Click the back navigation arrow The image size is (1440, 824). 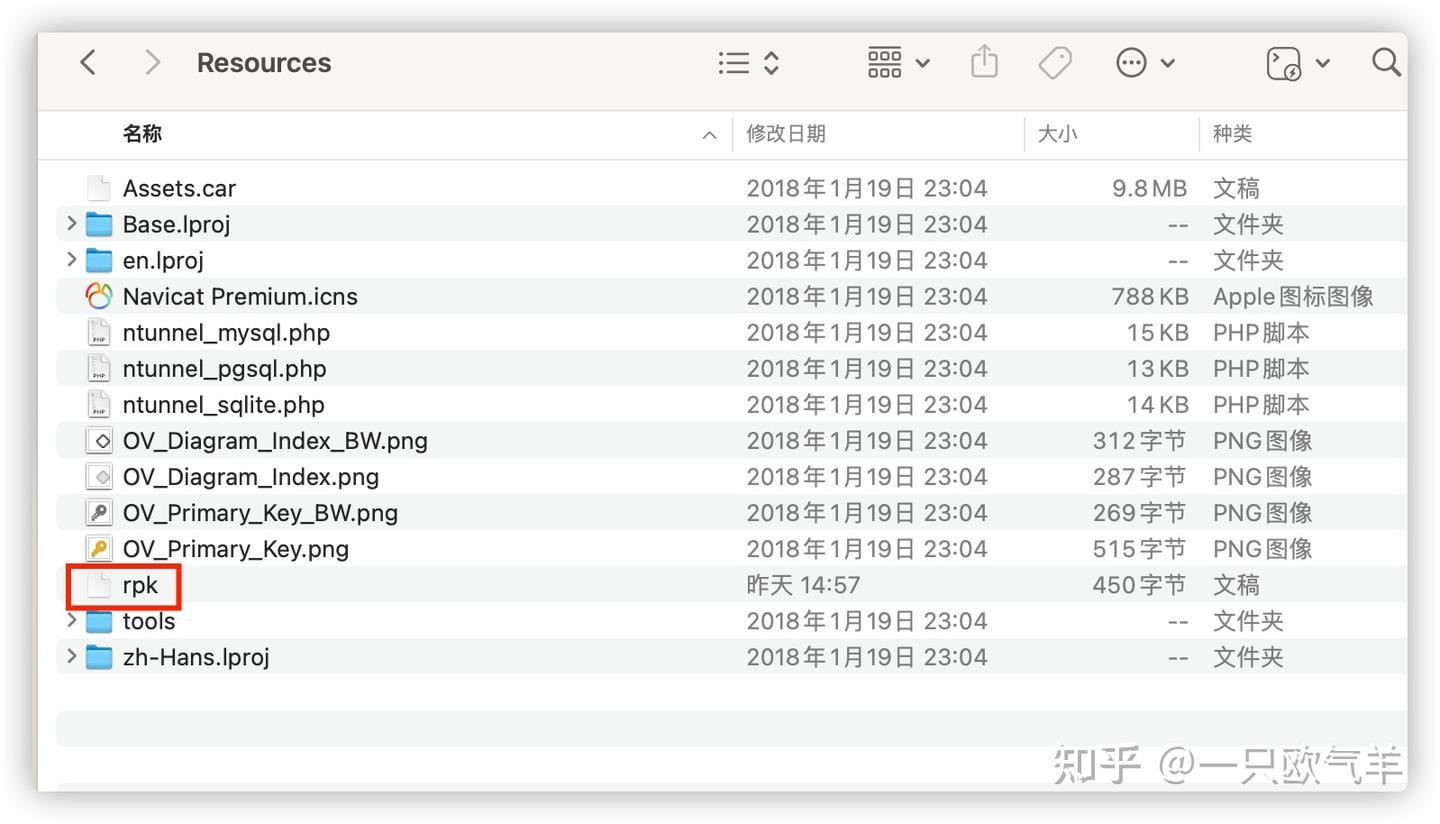coord(87,62)
